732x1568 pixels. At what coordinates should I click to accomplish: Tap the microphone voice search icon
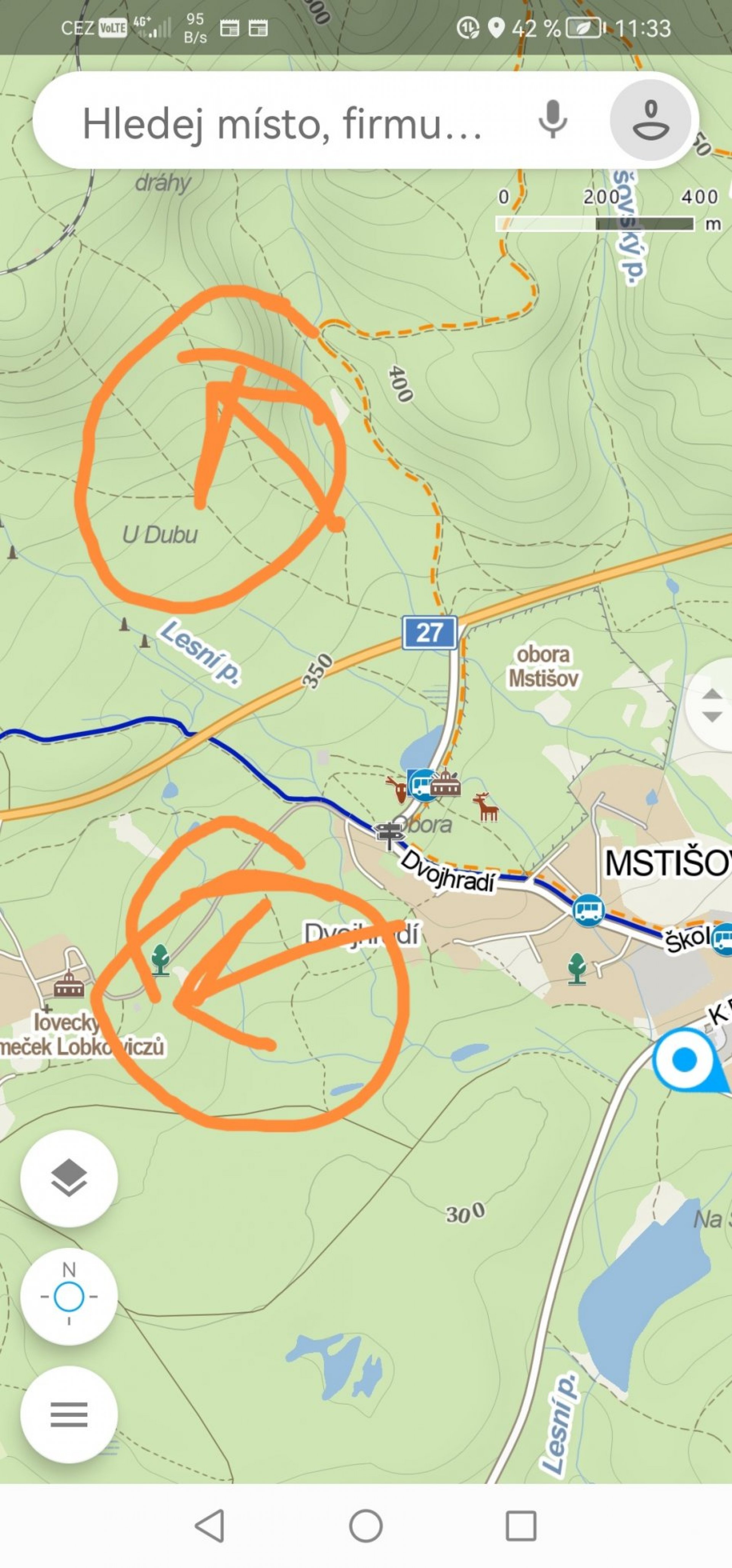pos(552,120)
